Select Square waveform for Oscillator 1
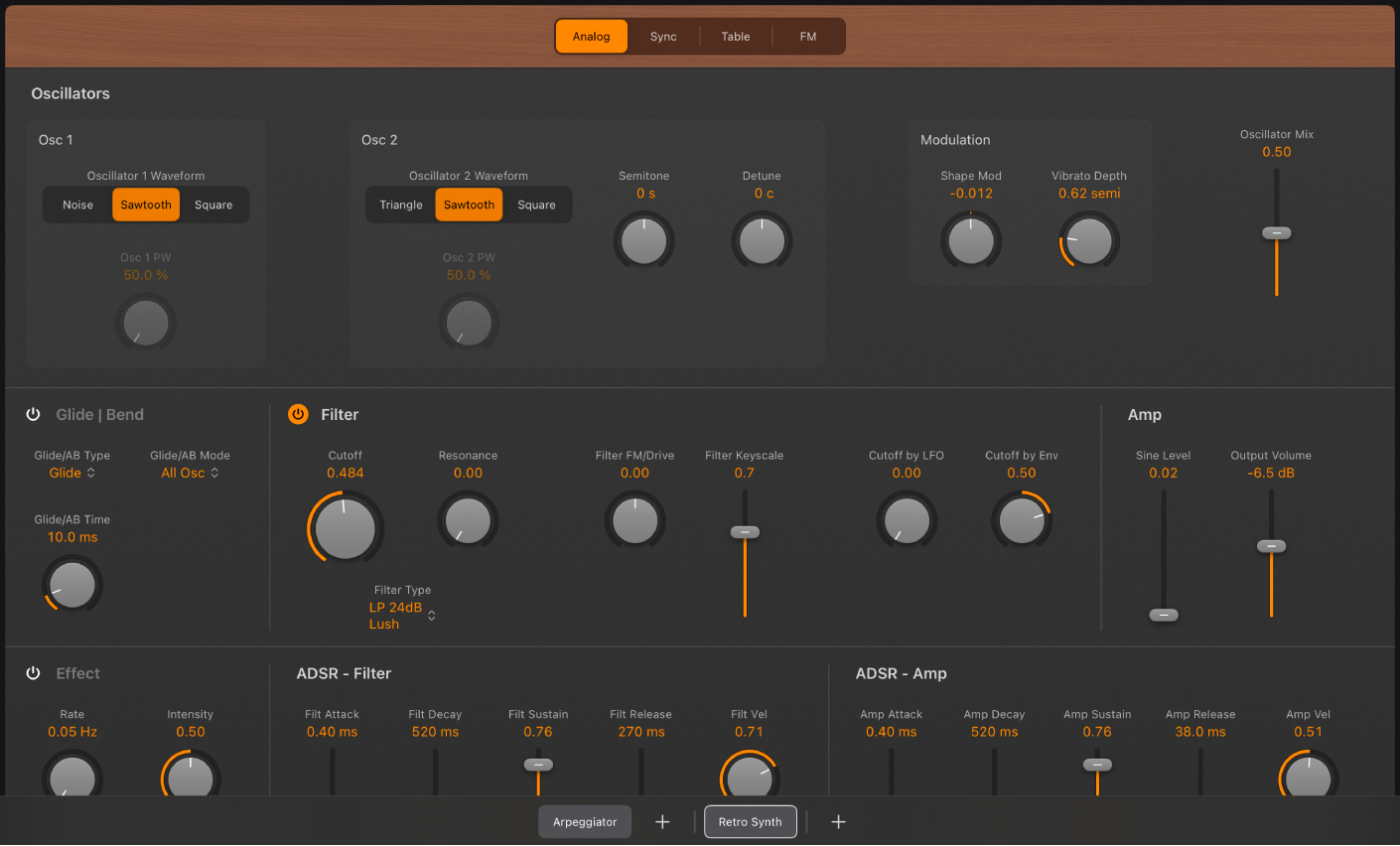The height and width of the screenshot is (846, 1400). pyautogui.click(x=214, y=205)
